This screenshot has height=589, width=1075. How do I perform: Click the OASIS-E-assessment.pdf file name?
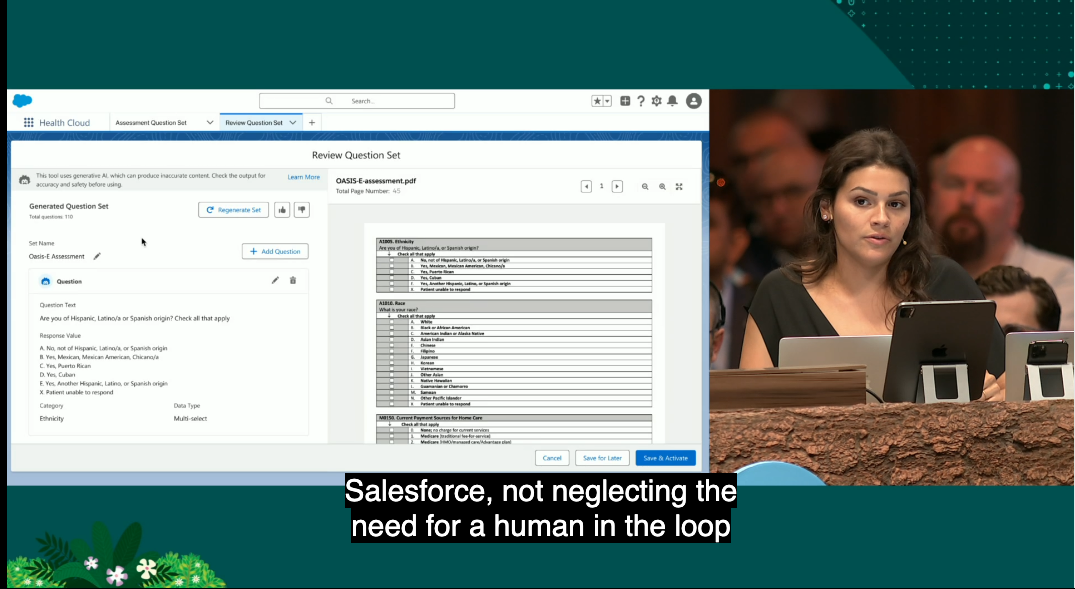(x=376, y=181)
